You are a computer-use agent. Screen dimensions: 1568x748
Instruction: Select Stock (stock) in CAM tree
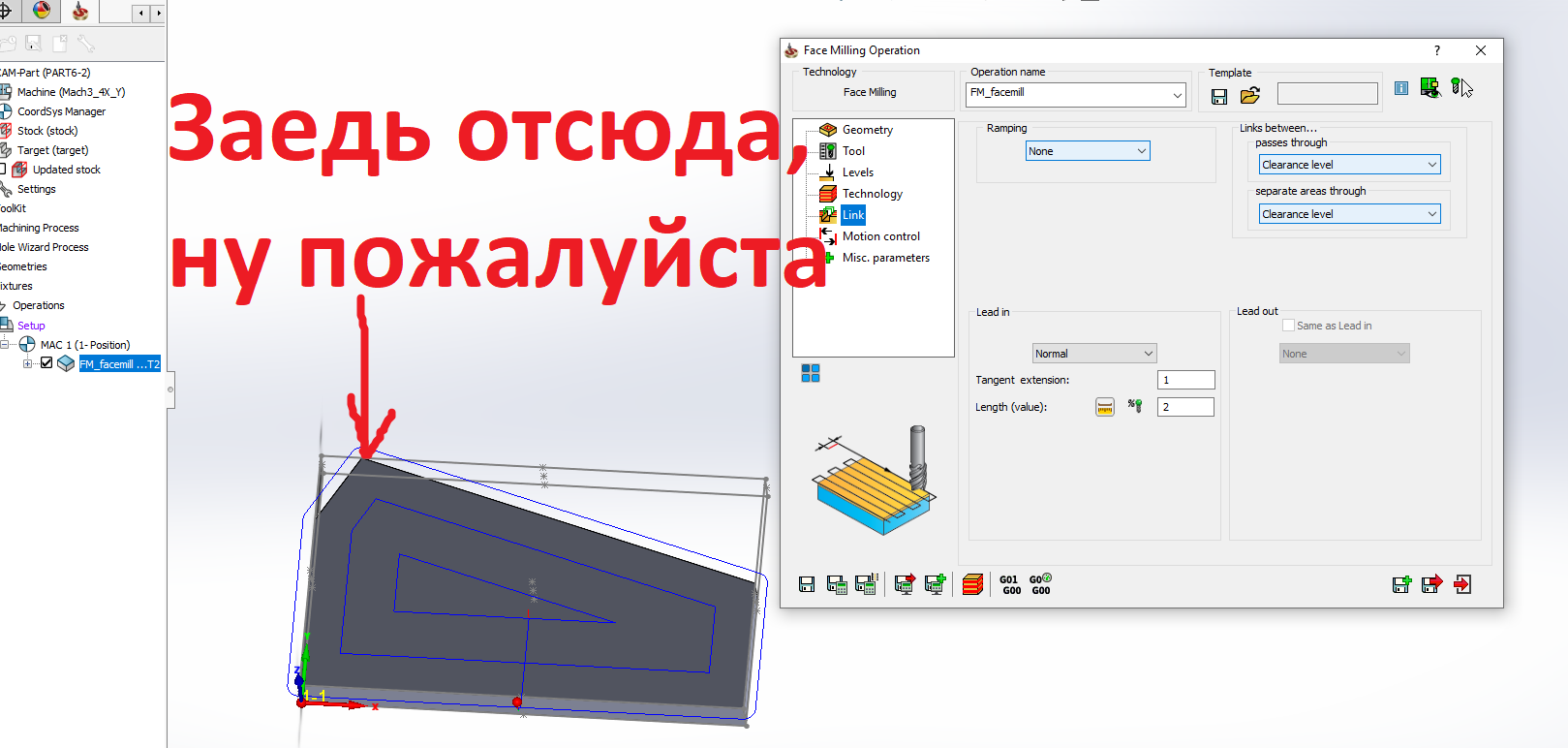coord(47,131)
